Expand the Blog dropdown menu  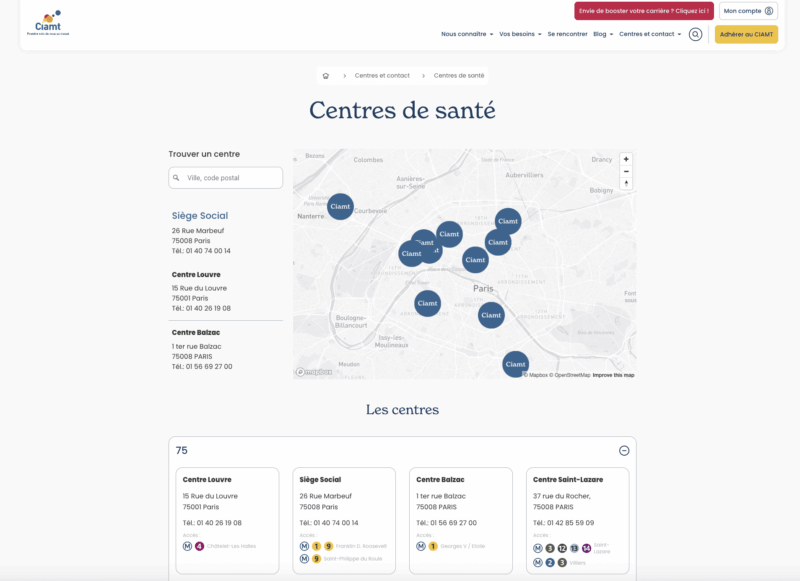(x=603, y=34)
